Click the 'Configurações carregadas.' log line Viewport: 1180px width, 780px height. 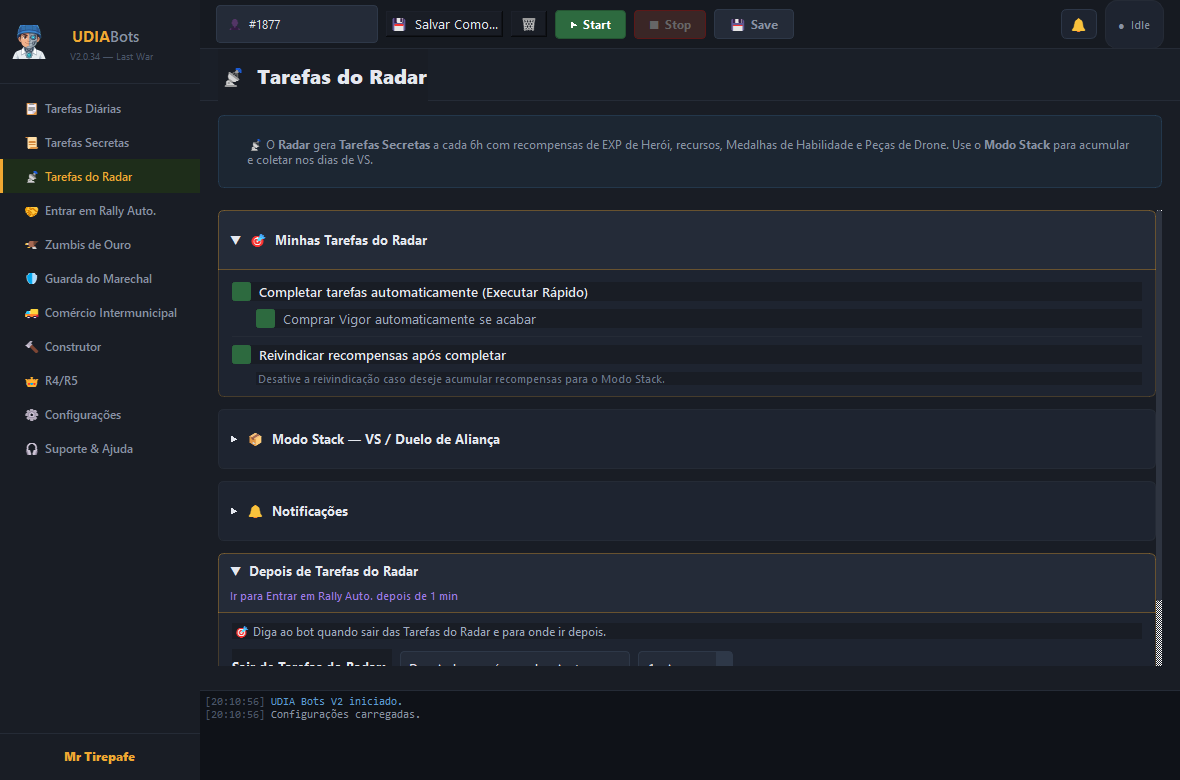coord(345,714)
